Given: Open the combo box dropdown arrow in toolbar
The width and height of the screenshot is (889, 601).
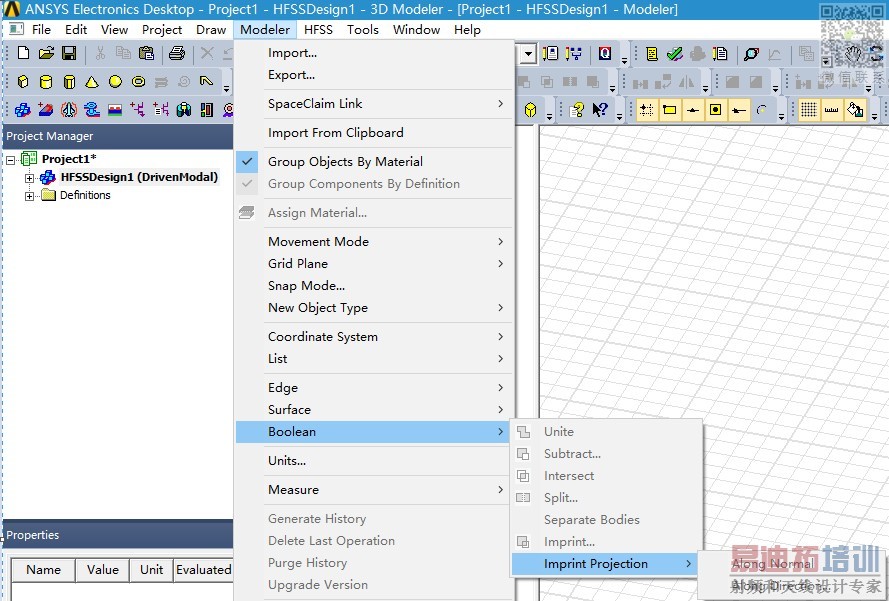Looking at the screenshot, I should [528, 54].
